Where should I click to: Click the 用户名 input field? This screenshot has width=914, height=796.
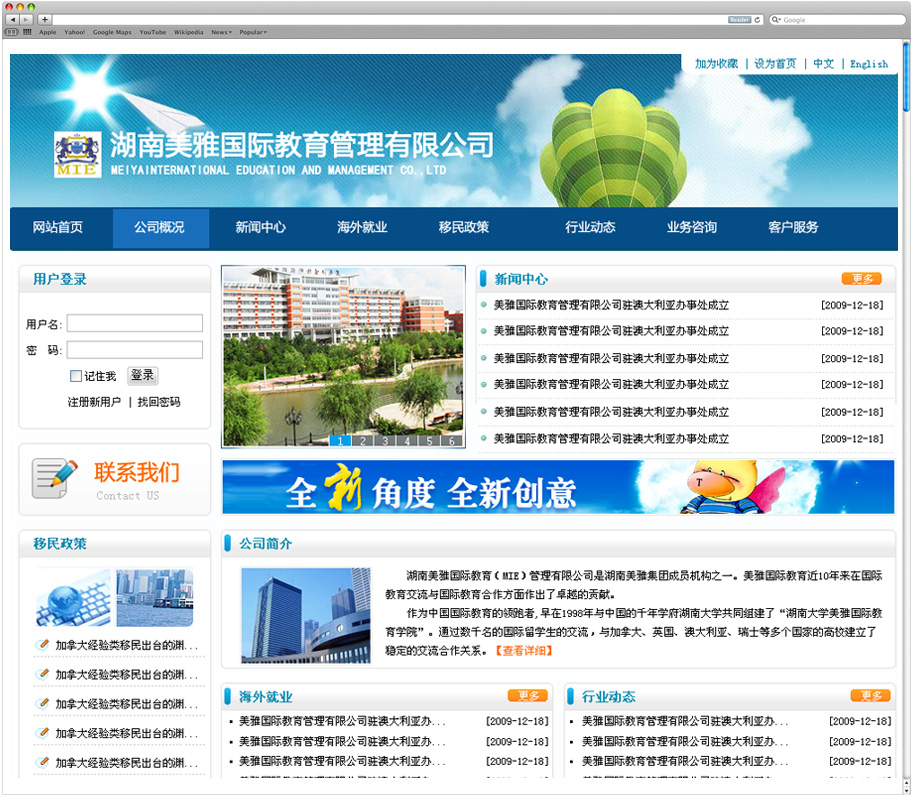[135, 323]
